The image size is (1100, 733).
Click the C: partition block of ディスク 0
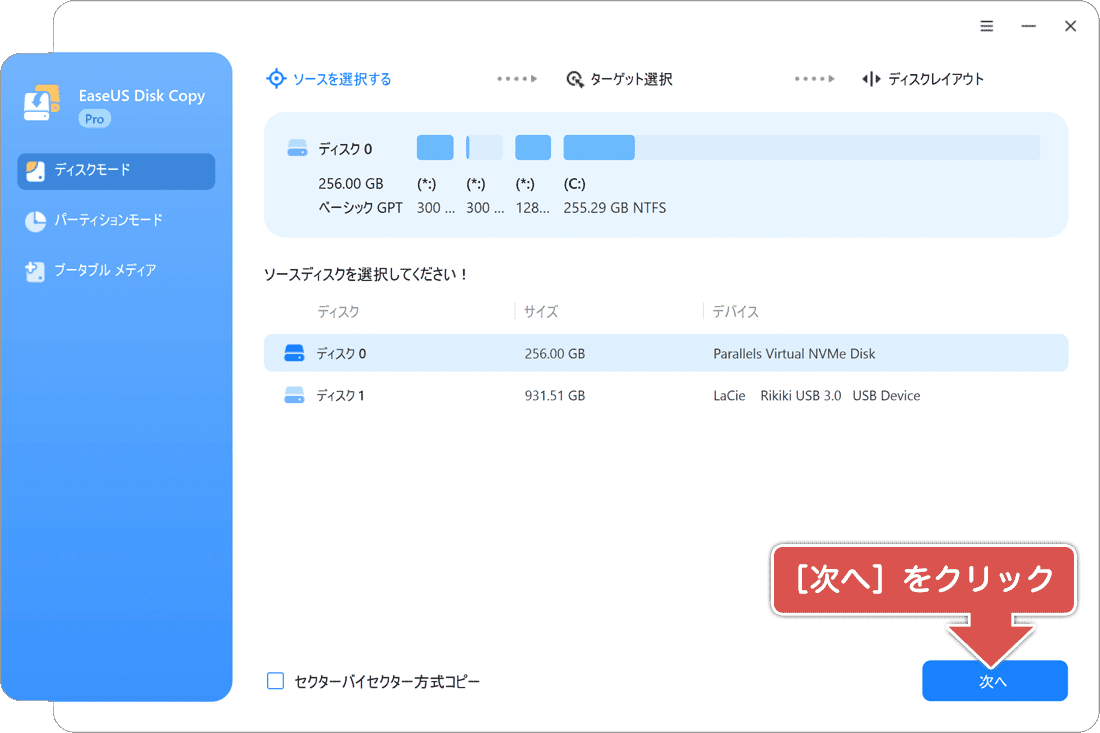coord(598,147)
